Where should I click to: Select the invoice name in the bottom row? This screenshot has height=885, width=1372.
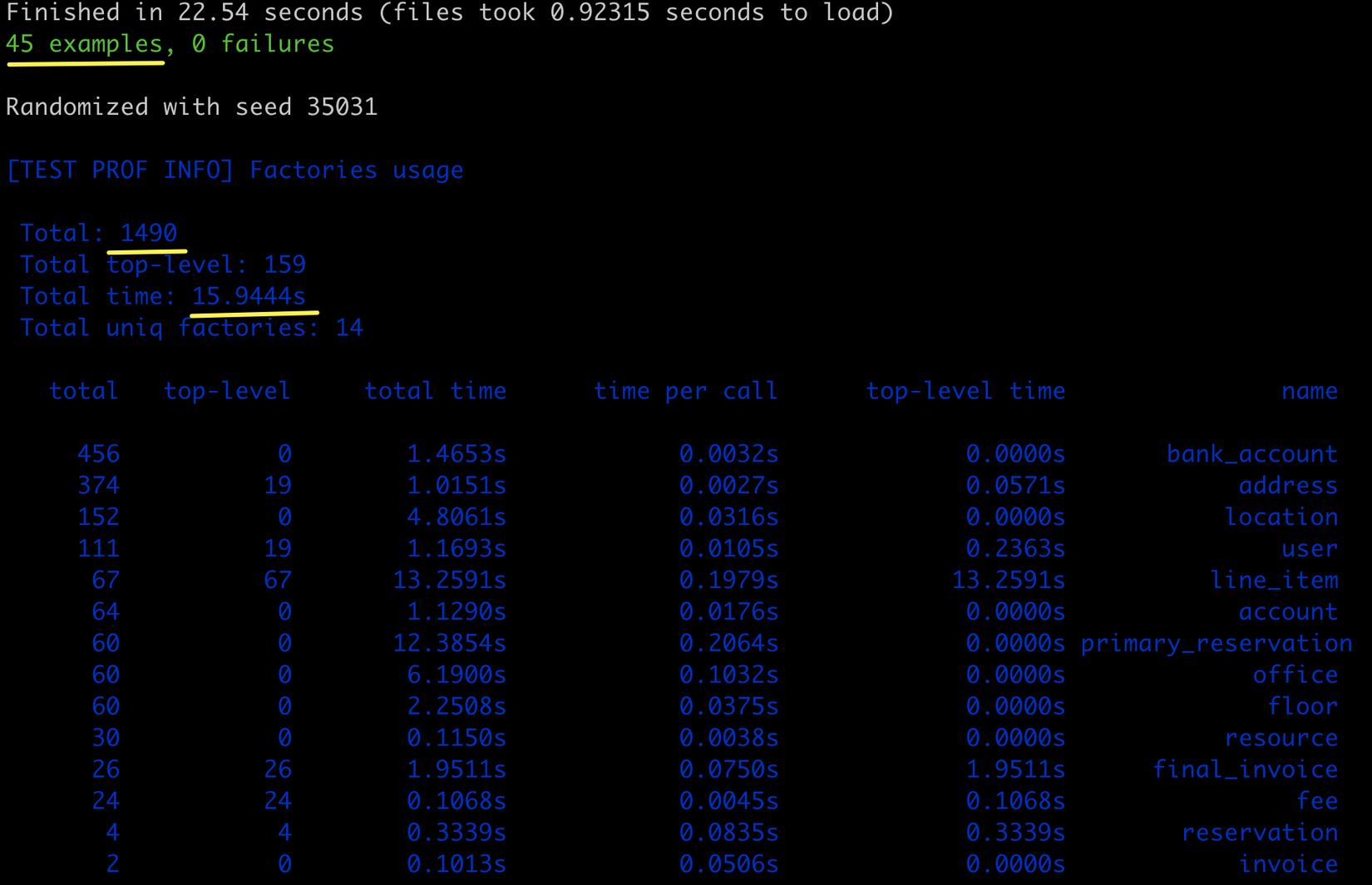coord(1288,866)
